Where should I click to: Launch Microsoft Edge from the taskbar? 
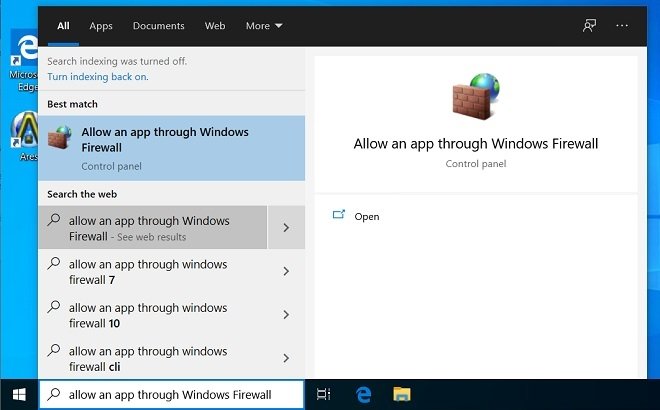tap(363, 394)
